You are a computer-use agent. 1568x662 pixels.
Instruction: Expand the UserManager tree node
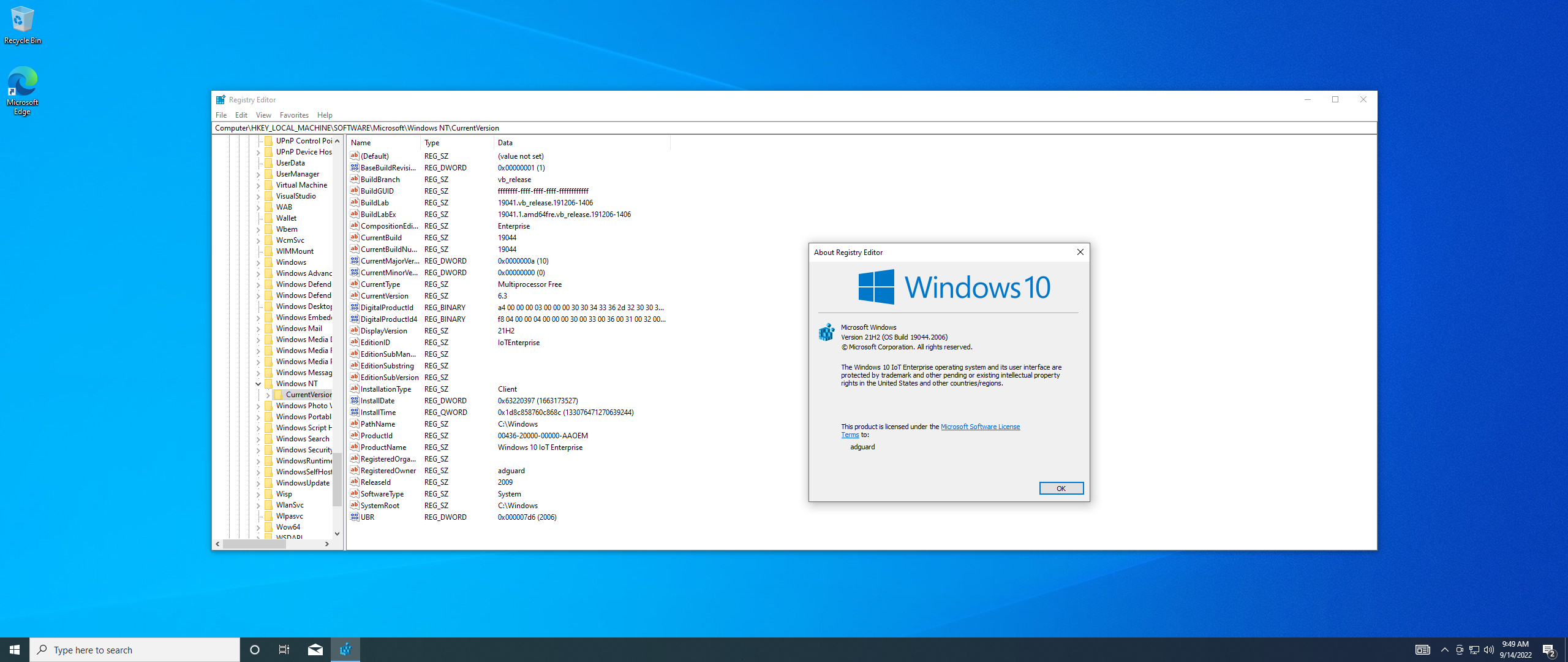click(x=258, y=174)
